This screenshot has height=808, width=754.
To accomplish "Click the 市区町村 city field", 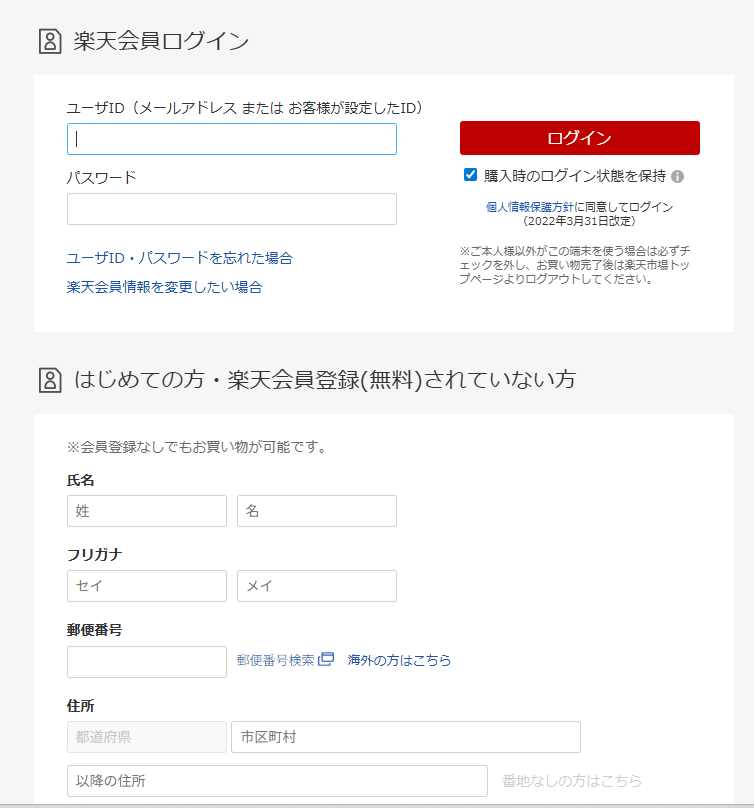I will tap(405, 737).
